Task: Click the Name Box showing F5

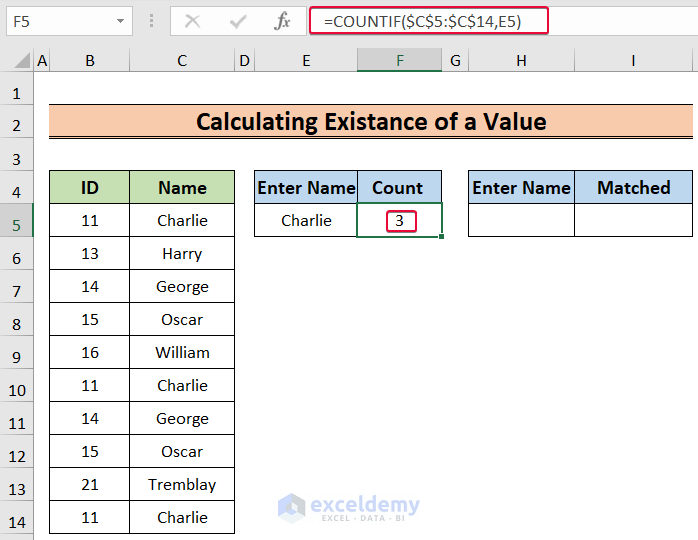Action: coord(69,21)
